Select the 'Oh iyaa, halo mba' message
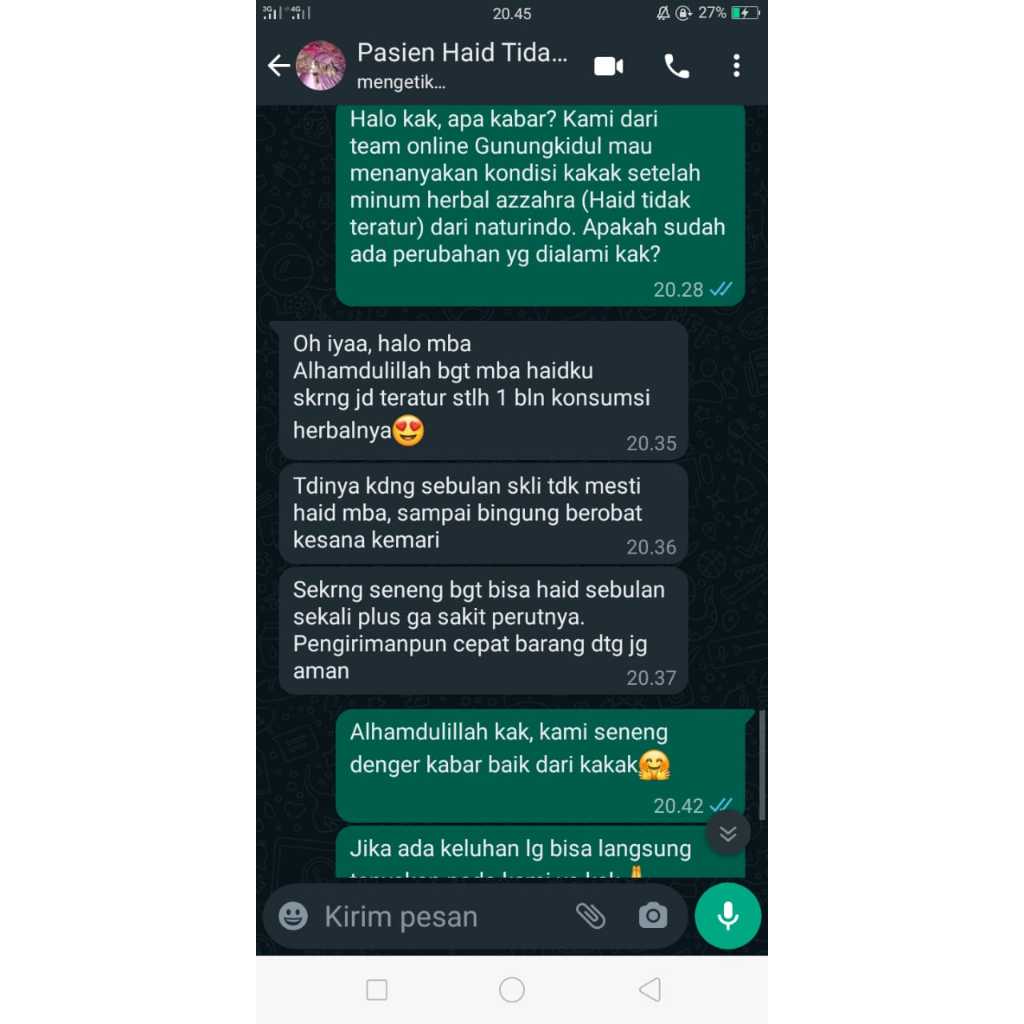The height and width of the screenshot is (1024, 1024). click(x=483, y=391)
